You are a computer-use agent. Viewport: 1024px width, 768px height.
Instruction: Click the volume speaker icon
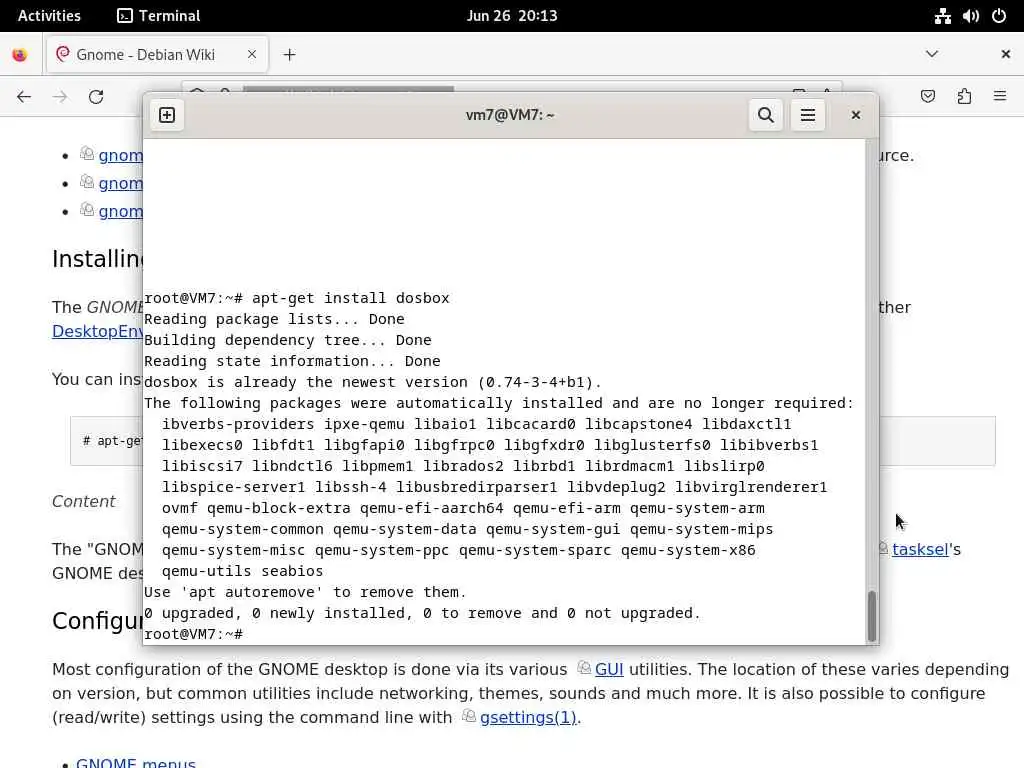point(970,16)
